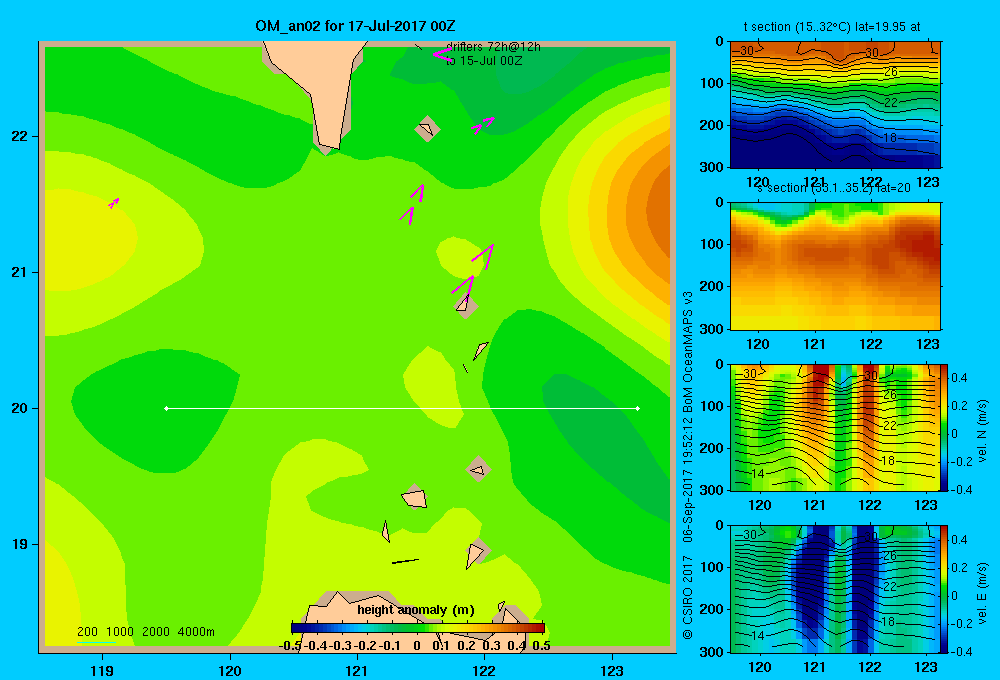Click longitude label 119 on main map axis
The height and width of the screenshot is (680, 1000).
coord(102,670)
